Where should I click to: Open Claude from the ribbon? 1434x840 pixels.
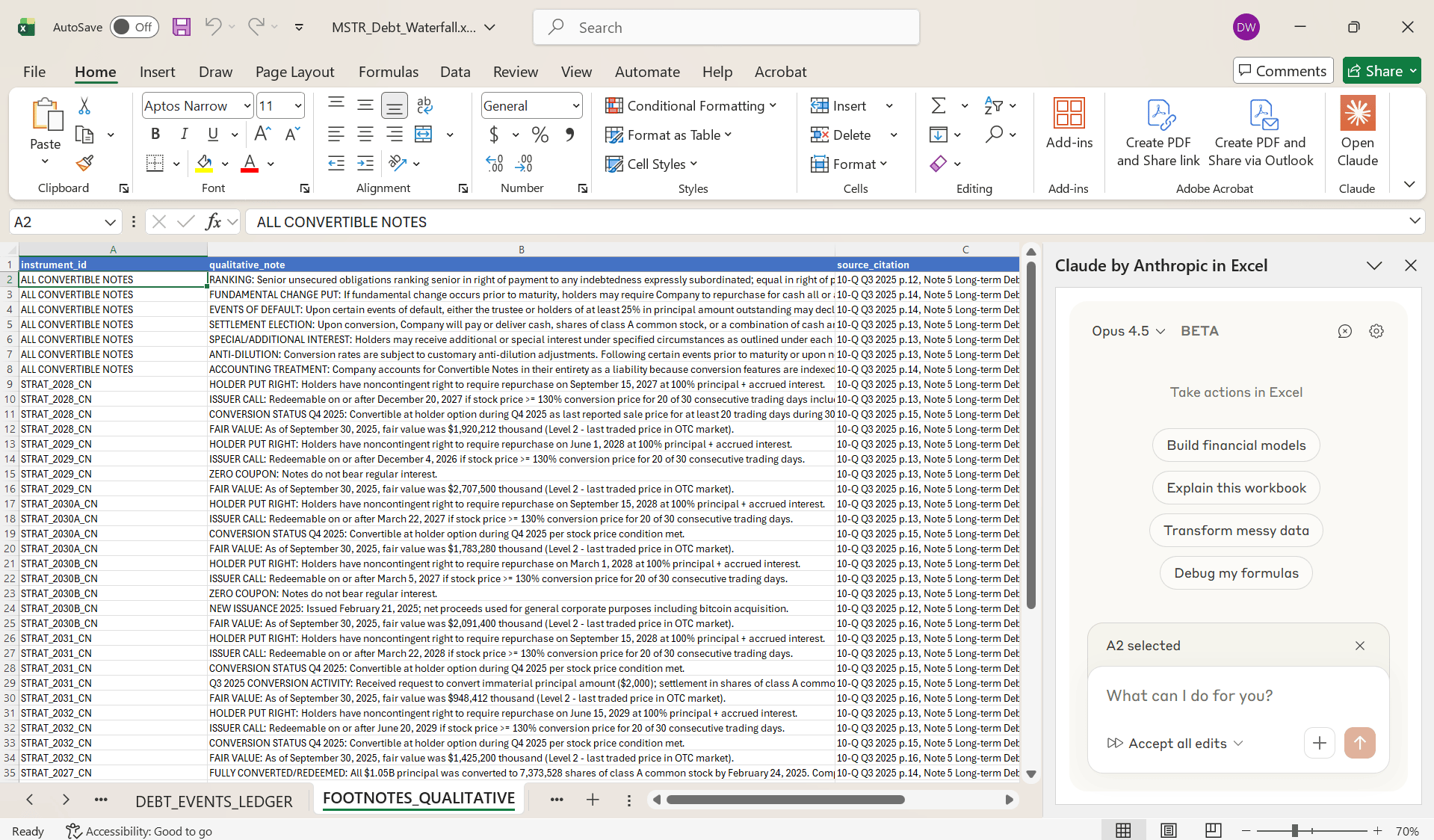click(x=1357, y=132)
